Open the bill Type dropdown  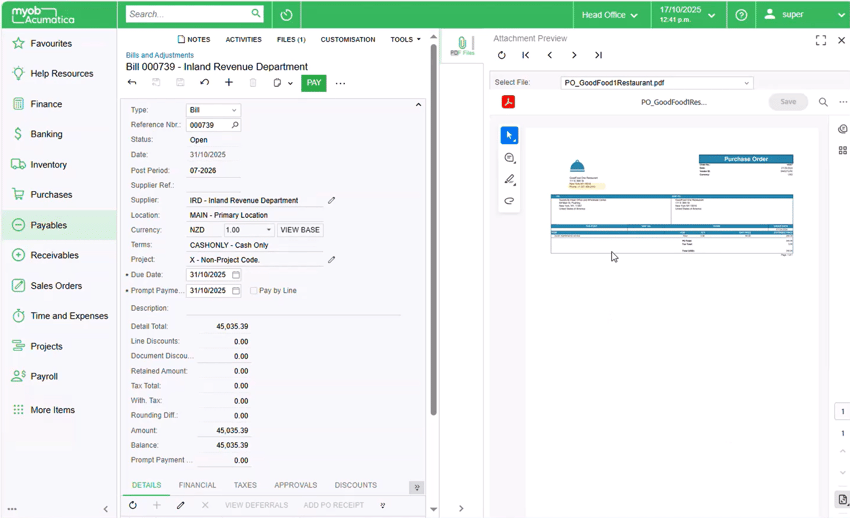[234, 110]
